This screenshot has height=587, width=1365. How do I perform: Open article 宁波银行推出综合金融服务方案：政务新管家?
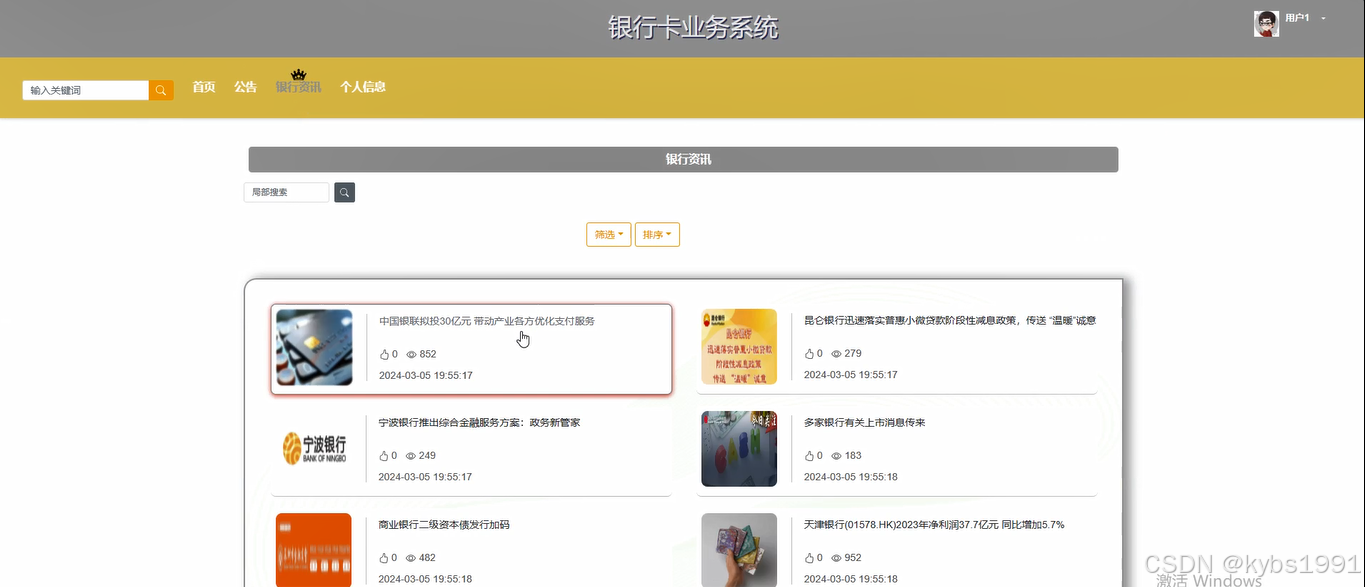479,422
